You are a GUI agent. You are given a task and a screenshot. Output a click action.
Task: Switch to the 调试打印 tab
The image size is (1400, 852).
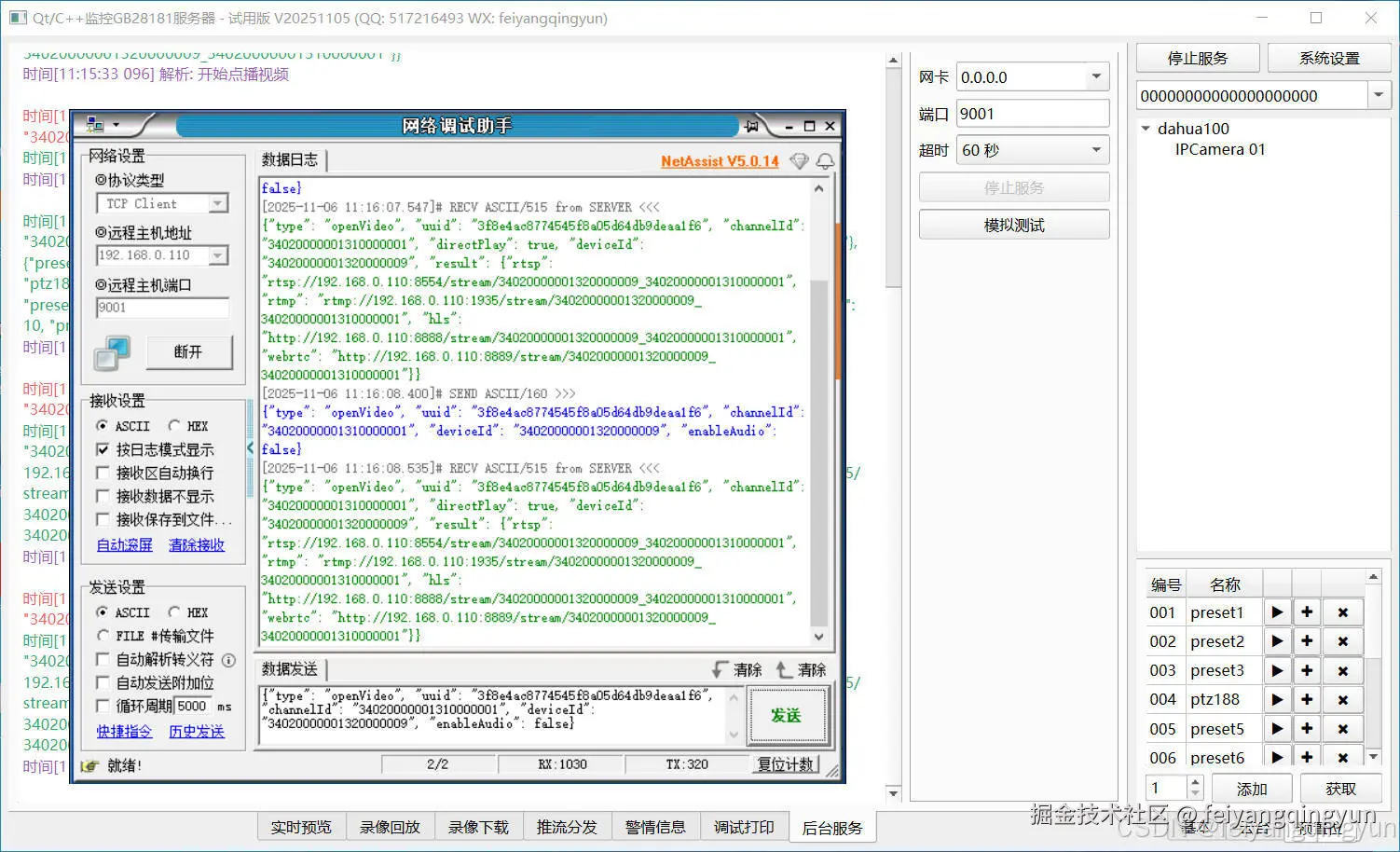click(x=744, y=827)
